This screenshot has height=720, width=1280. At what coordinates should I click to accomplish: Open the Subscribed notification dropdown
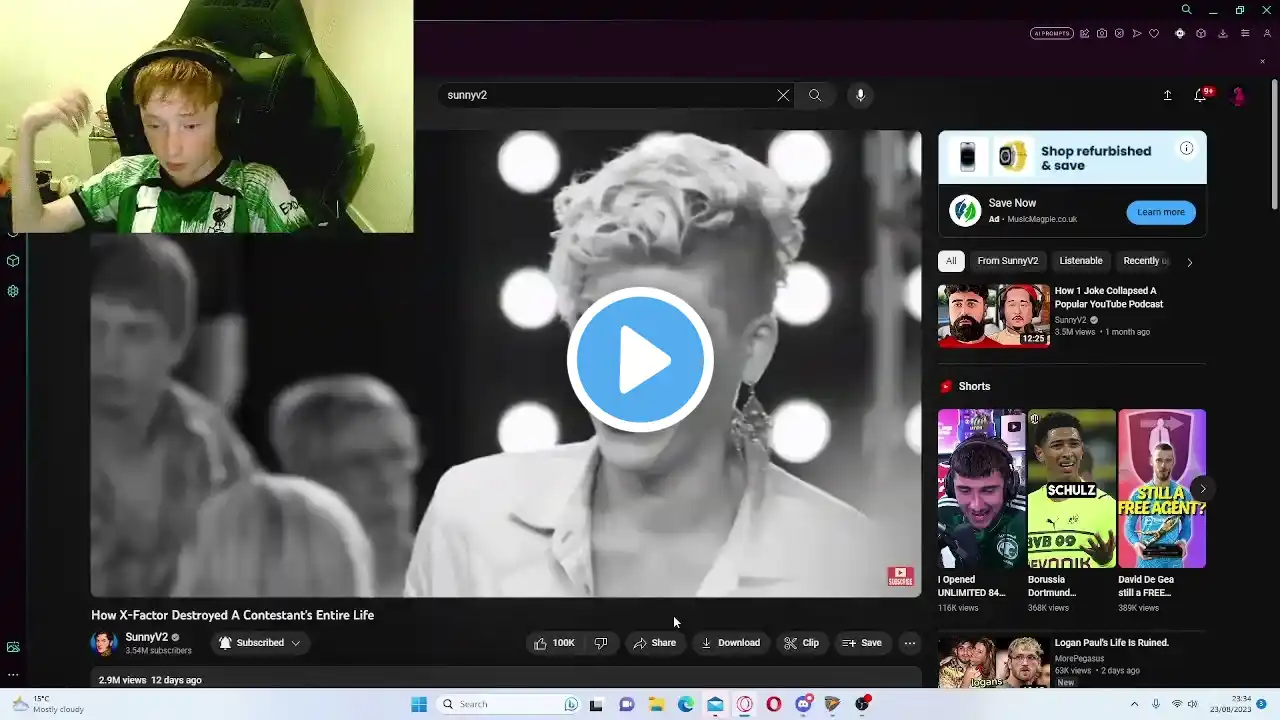[260, 643]
